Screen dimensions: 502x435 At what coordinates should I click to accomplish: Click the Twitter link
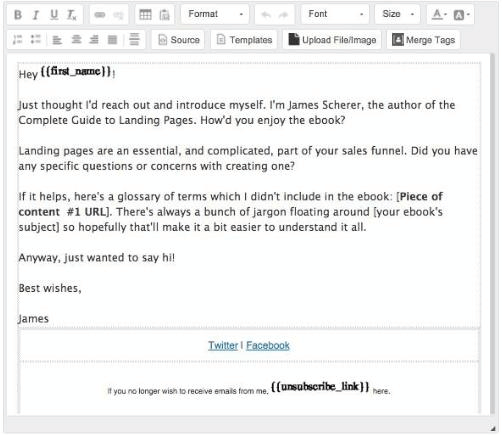click(223, 345)
